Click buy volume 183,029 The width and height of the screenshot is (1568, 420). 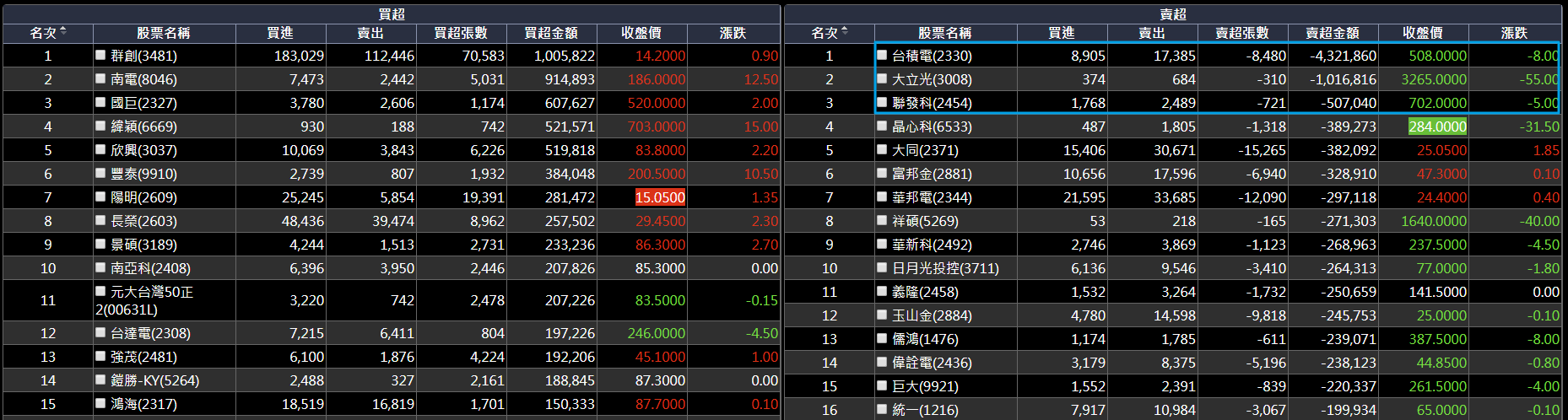point(299,56)
